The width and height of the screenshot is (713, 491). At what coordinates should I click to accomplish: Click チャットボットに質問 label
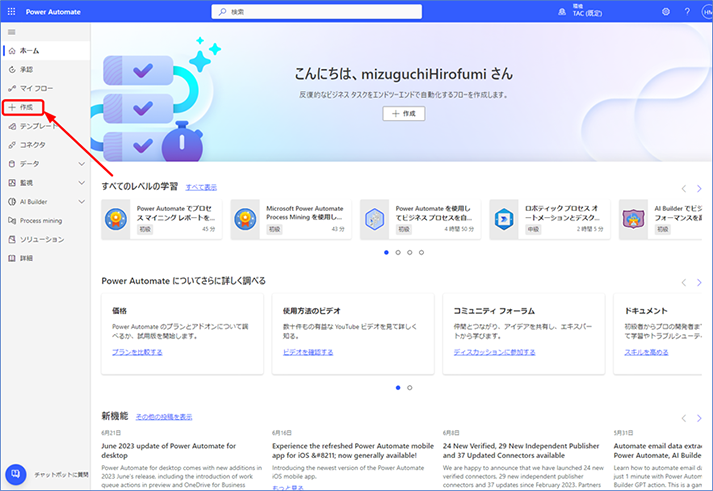click(x=61, y=475)
